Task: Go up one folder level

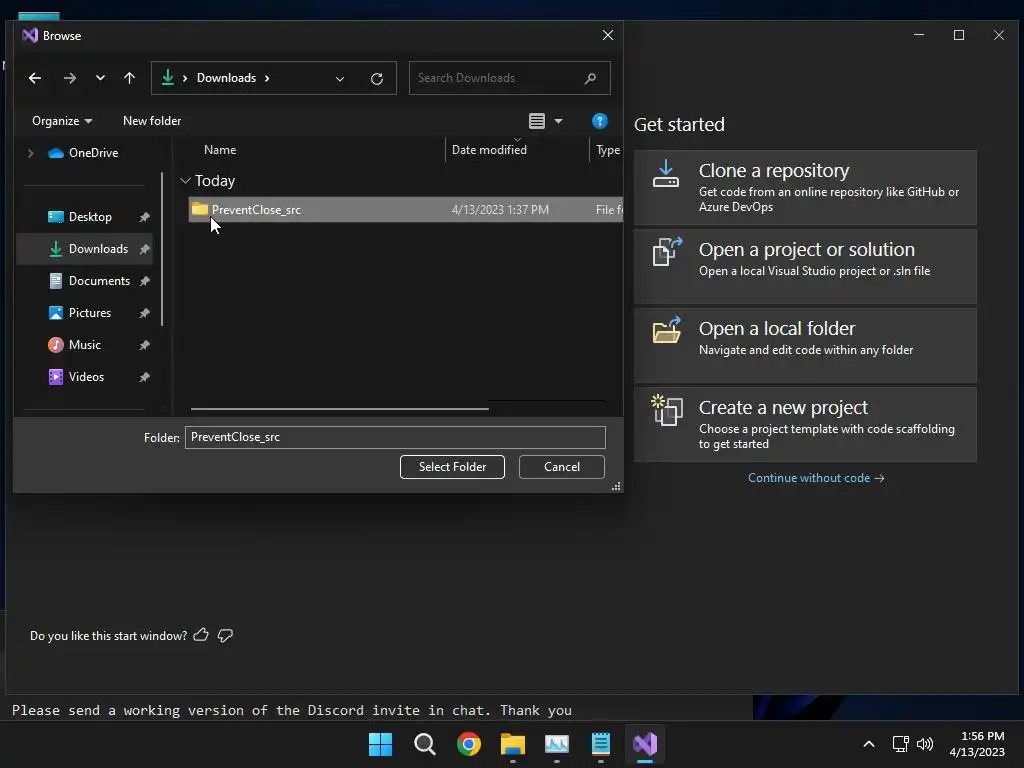Action: coord(129,78)
